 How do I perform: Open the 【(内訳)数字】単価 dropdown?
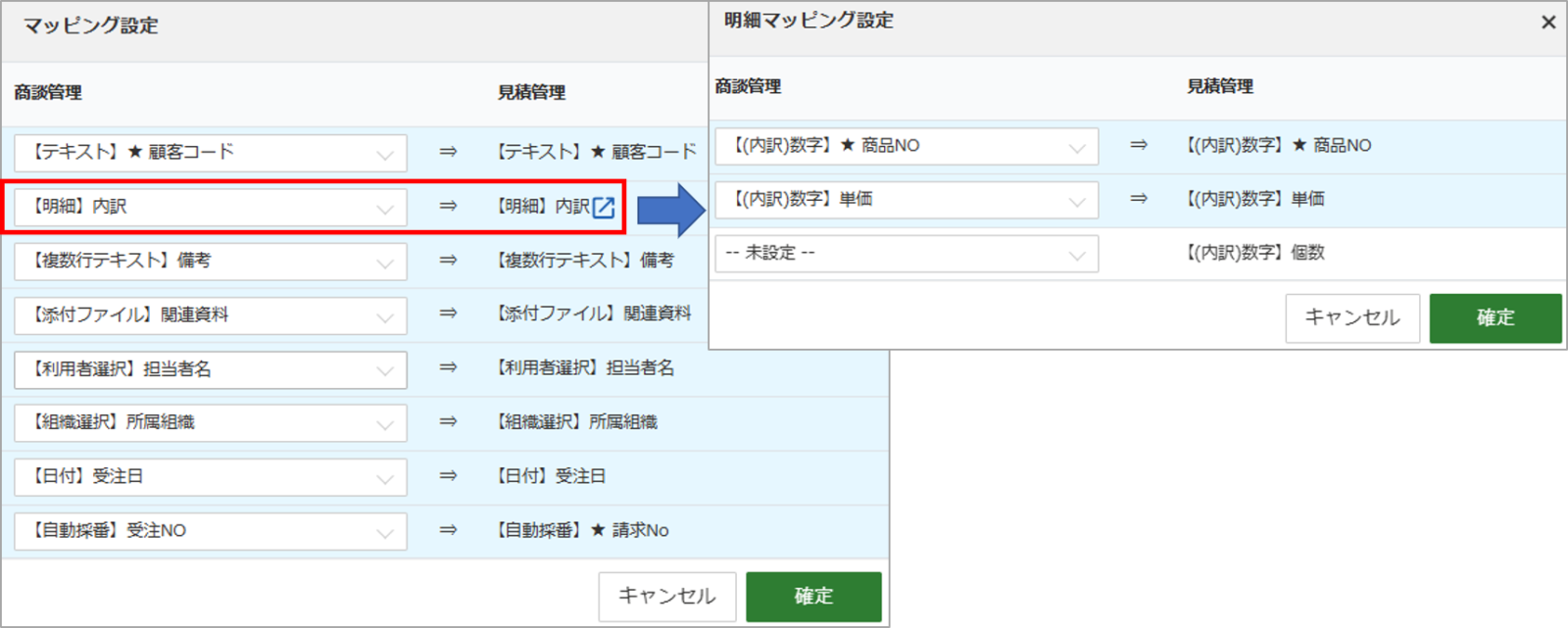[x=906, y=200]
